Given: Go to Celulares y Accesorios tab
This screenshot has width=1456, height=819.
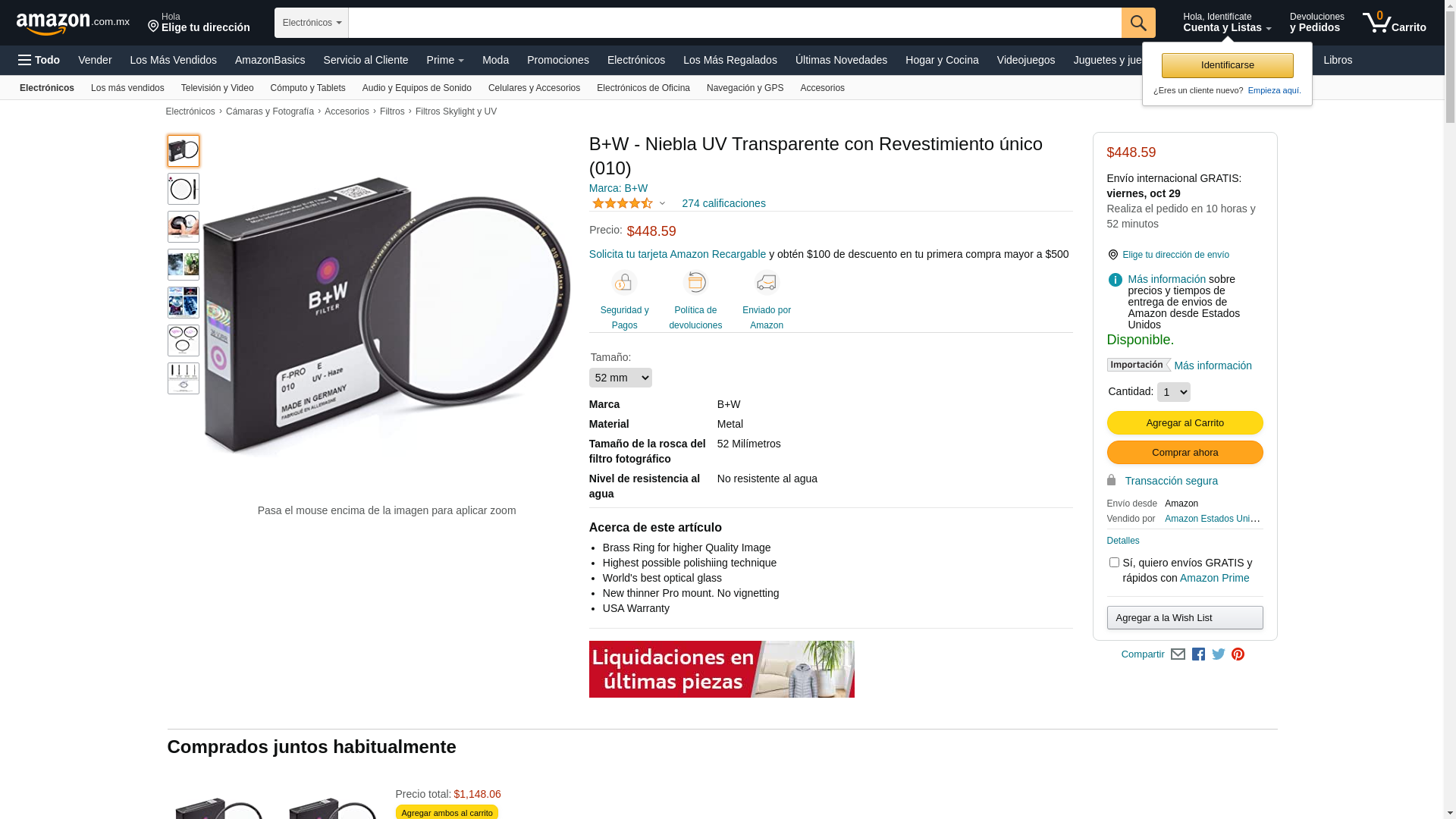Looking at the screenshot, I should pos(534,88).
